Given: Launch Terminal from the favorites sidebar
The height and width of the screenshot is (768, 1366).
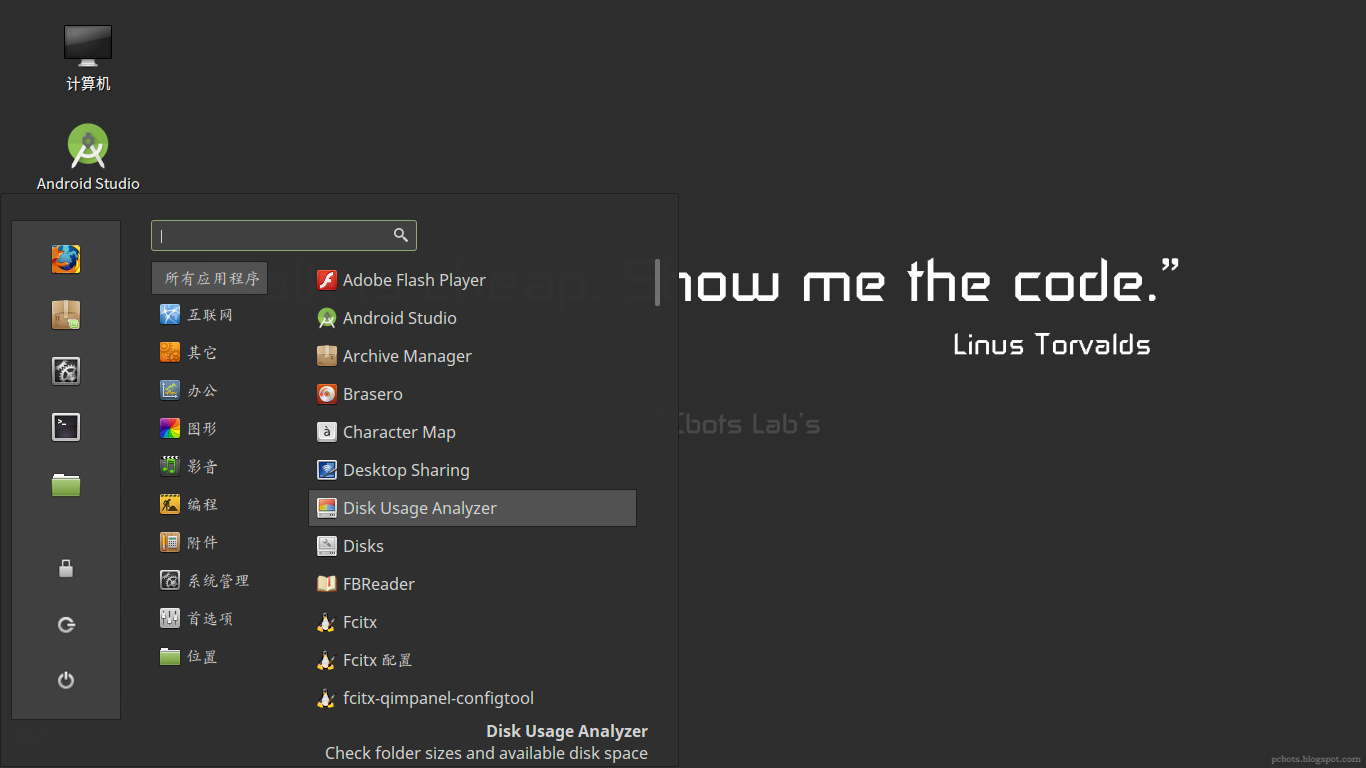Looking at the screenshot, I should (x=66, y=427).
